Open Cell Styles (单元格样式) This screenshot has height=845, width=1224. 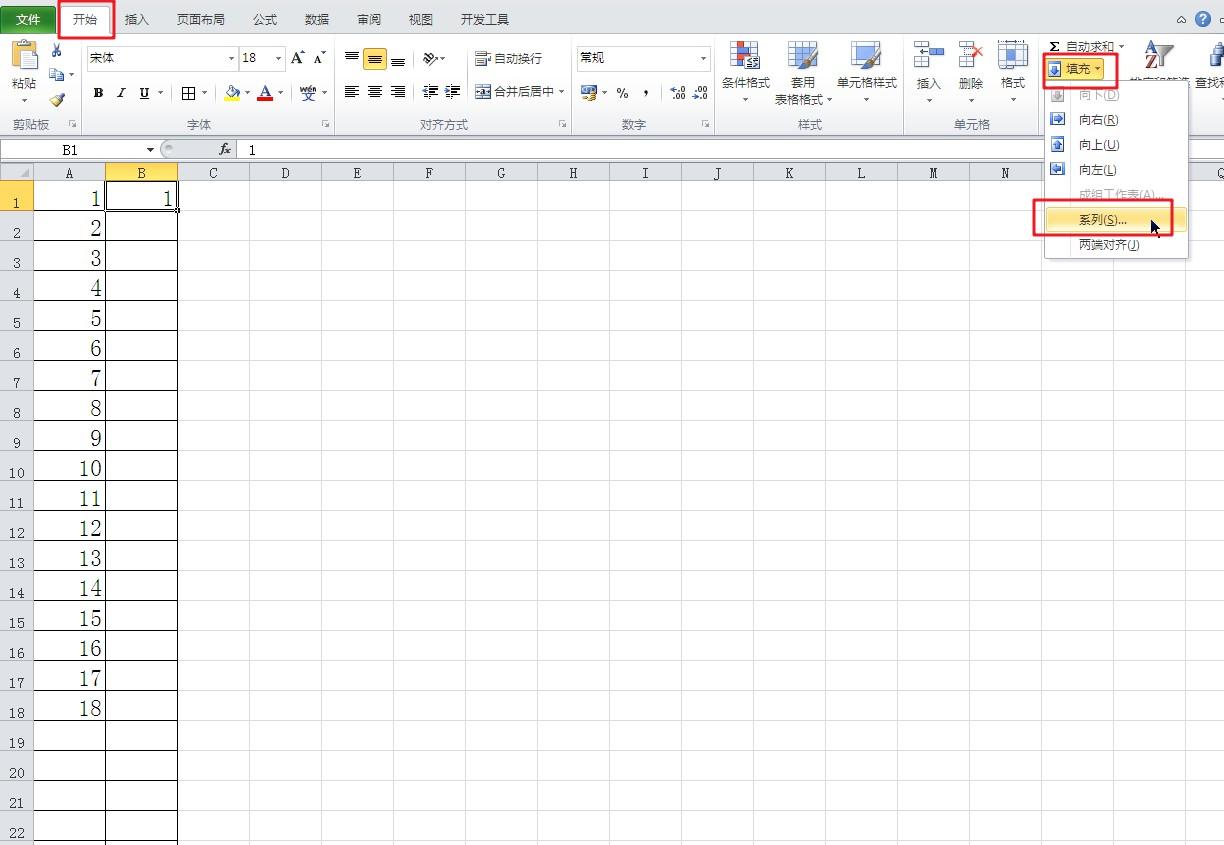(866, 72)
